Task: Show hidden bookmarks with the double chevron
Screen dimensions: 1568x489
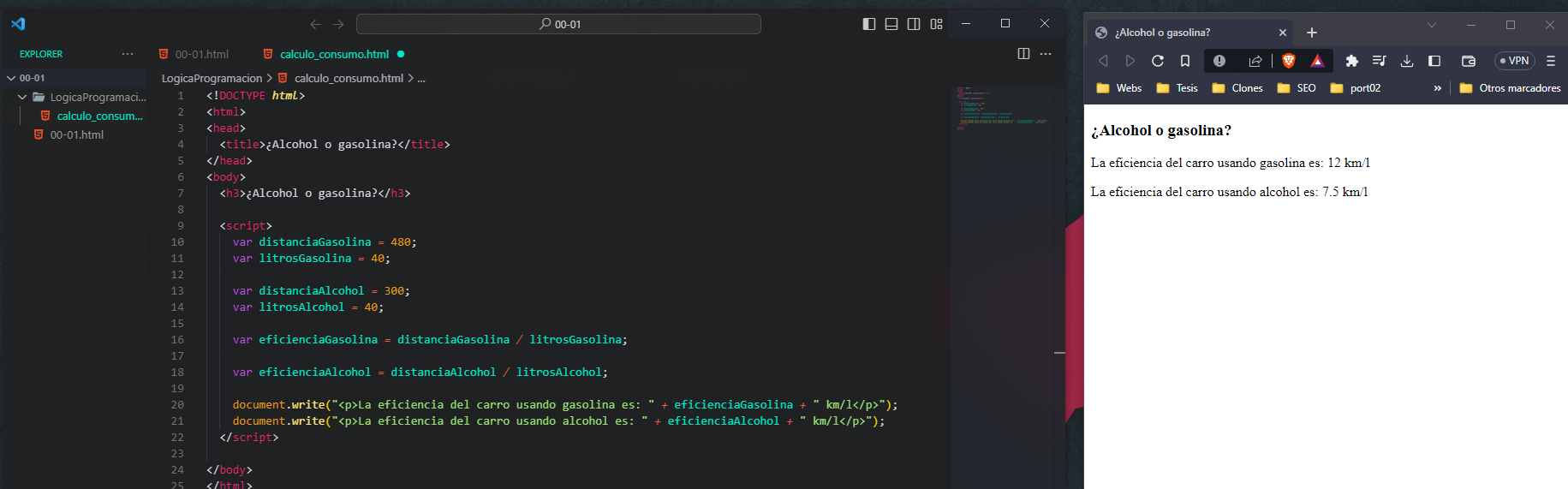Action: [x=1438, y=88]
